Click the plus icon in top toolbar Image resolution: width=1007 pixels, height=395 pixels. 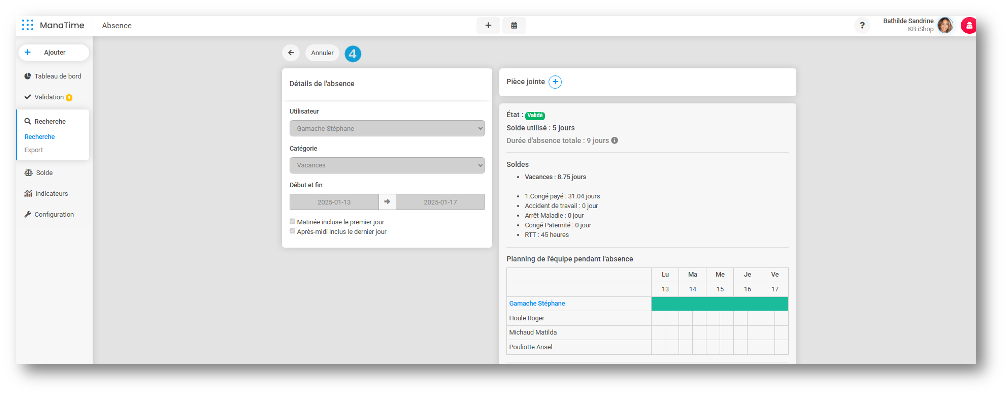click(488, 26)
